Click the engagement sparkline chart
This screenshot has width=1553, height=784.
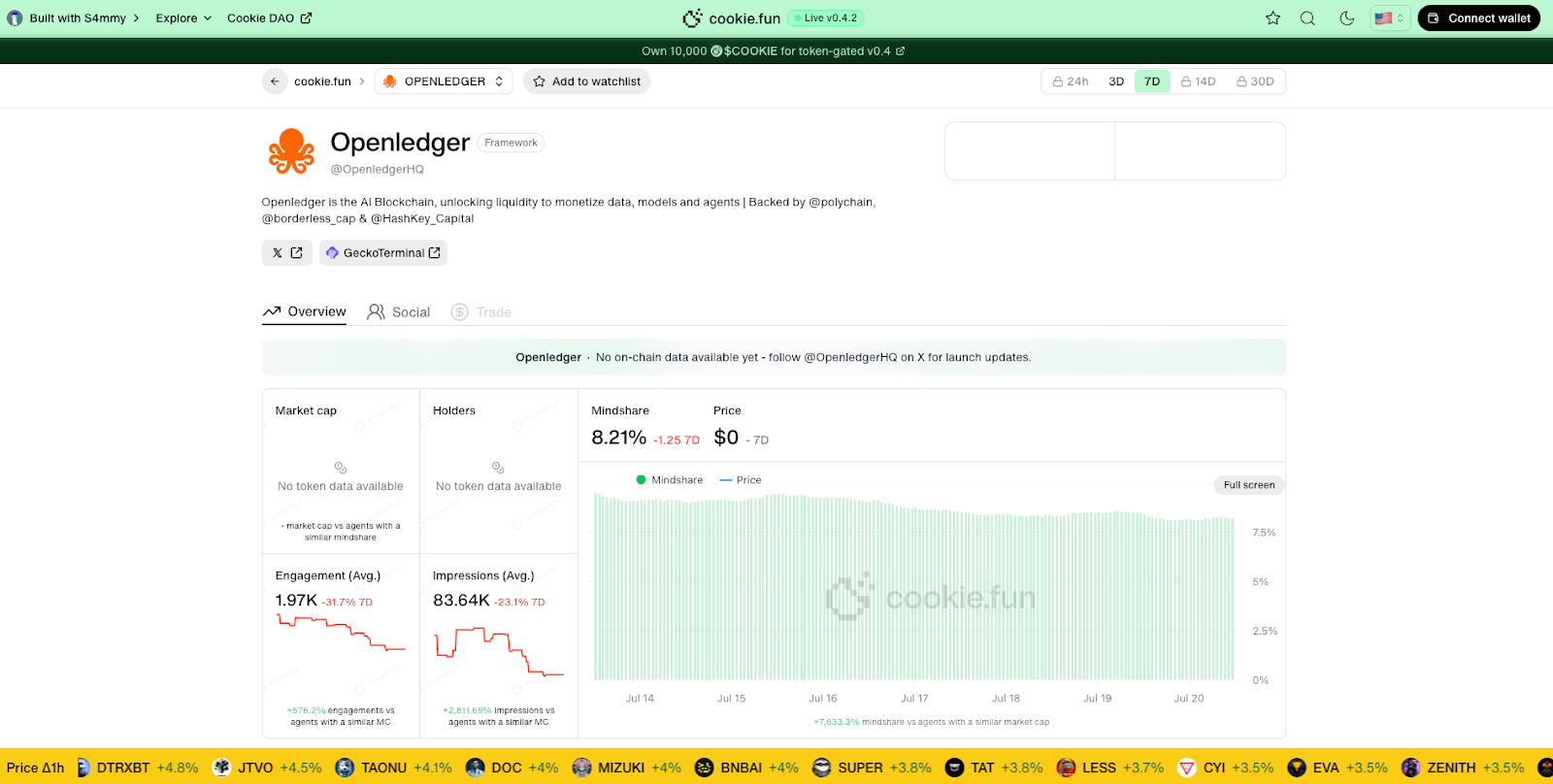click(x=341, y=633)
